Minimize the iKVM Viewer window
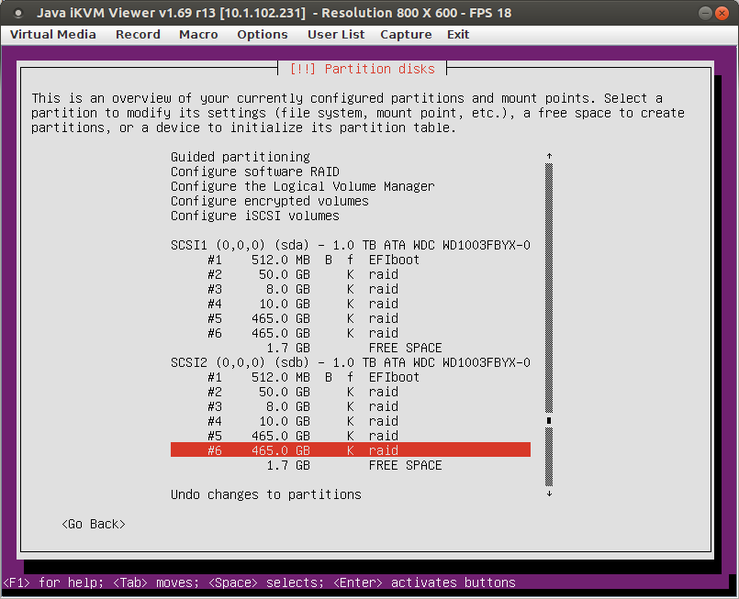 click(705, 13)
